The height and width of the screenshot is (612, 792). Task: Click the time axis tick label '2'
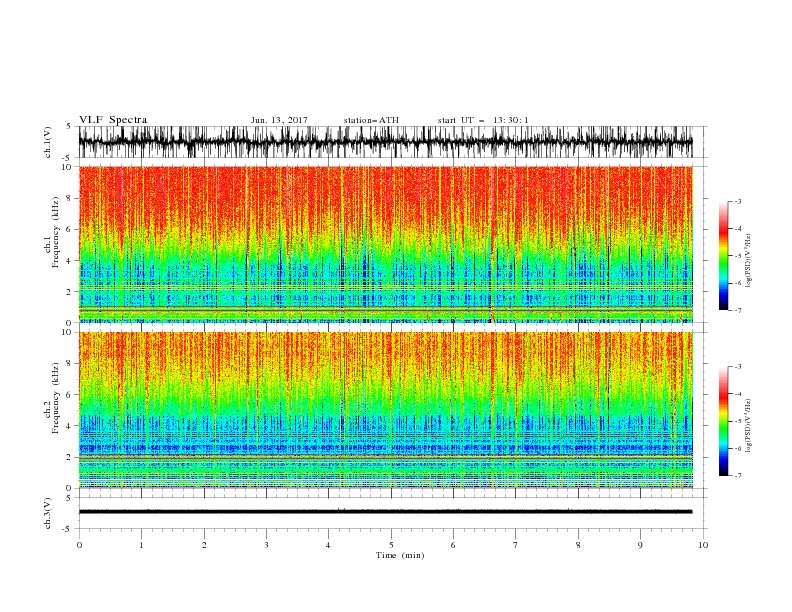tap(204, 545)
